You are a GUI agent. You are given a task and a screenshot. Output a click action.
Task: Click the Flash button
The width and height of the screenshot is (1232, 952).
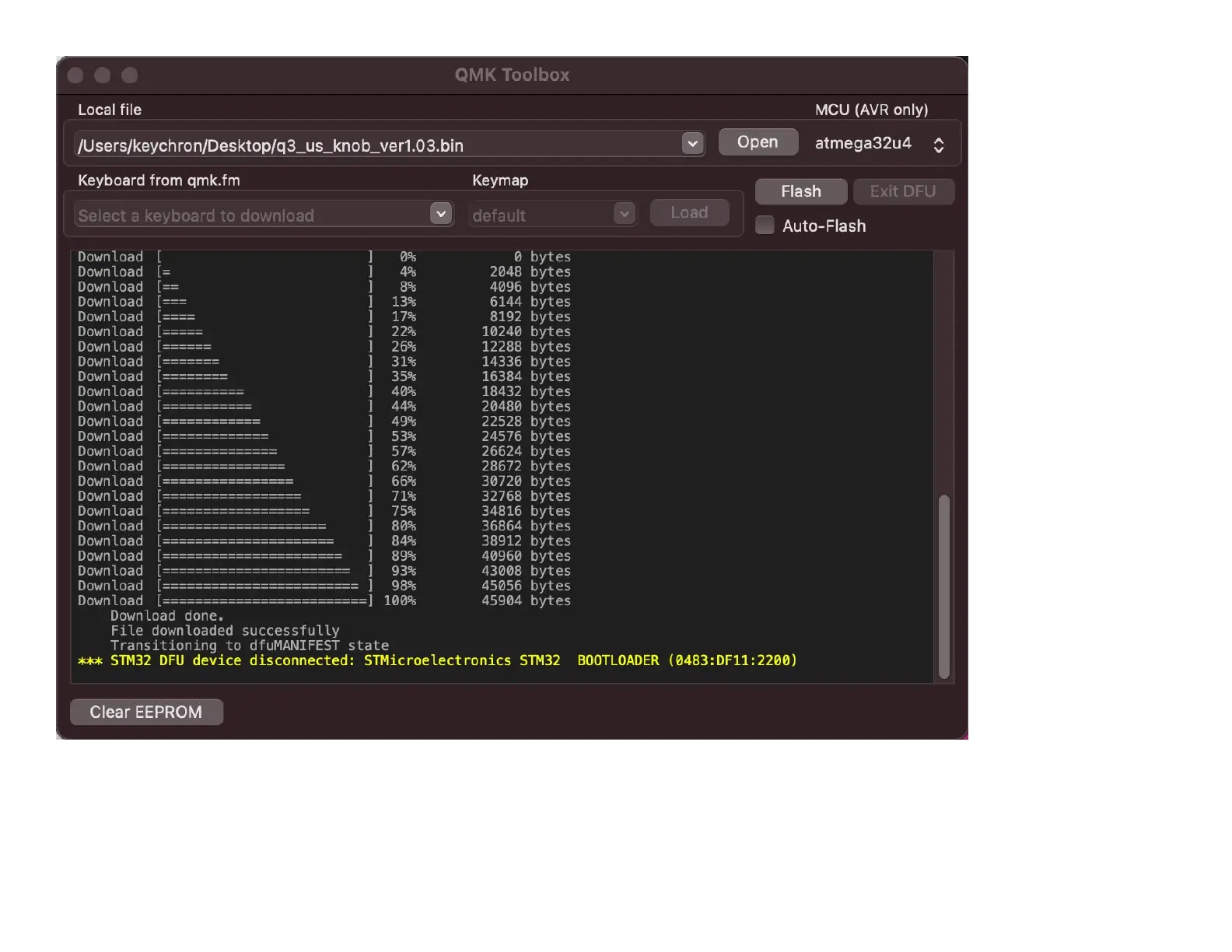[801, 191]
